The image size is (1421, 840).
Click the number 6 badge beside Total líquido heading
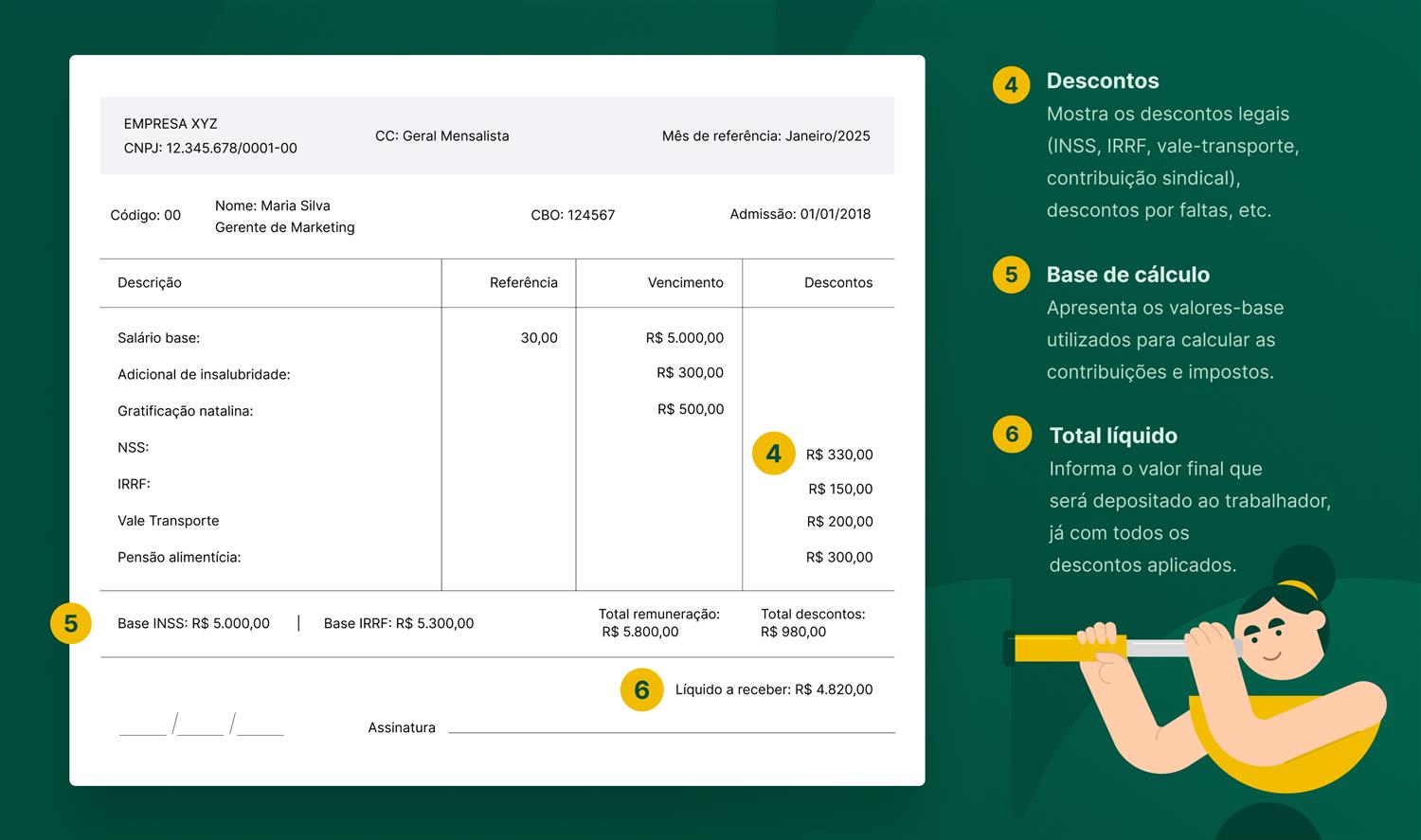1012,435
